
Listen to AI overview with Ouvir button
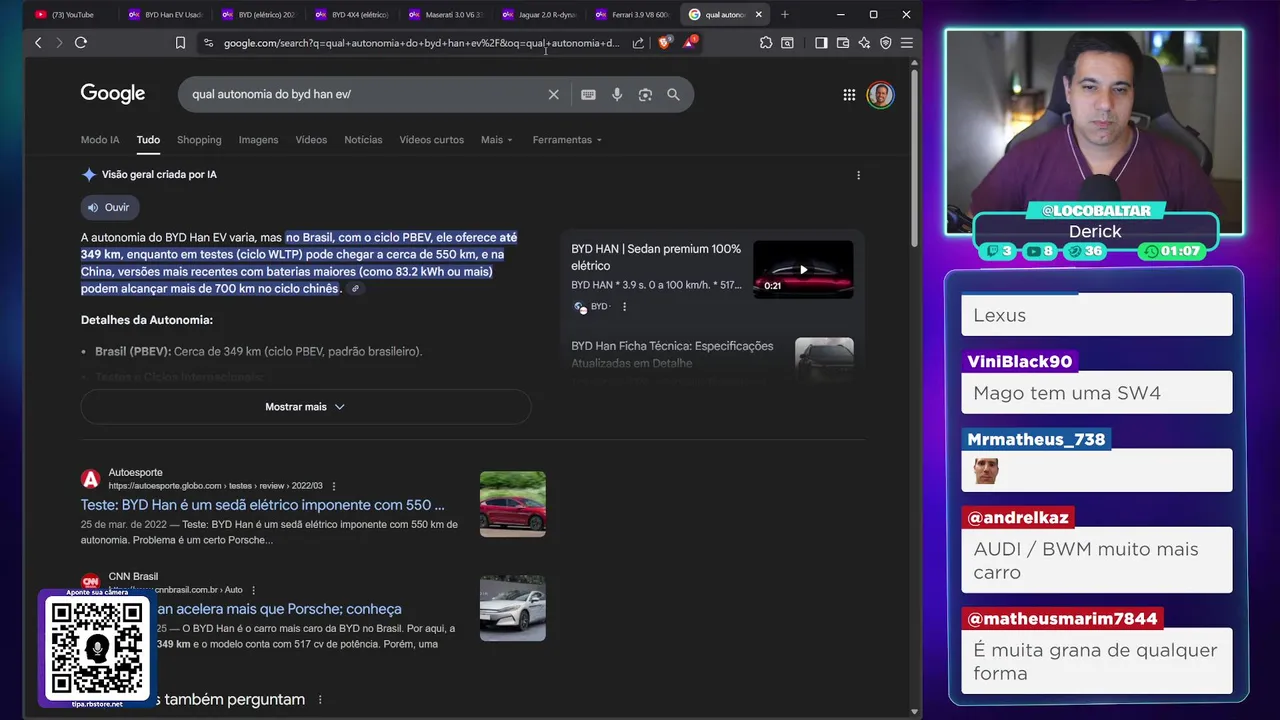click(110, 207)
